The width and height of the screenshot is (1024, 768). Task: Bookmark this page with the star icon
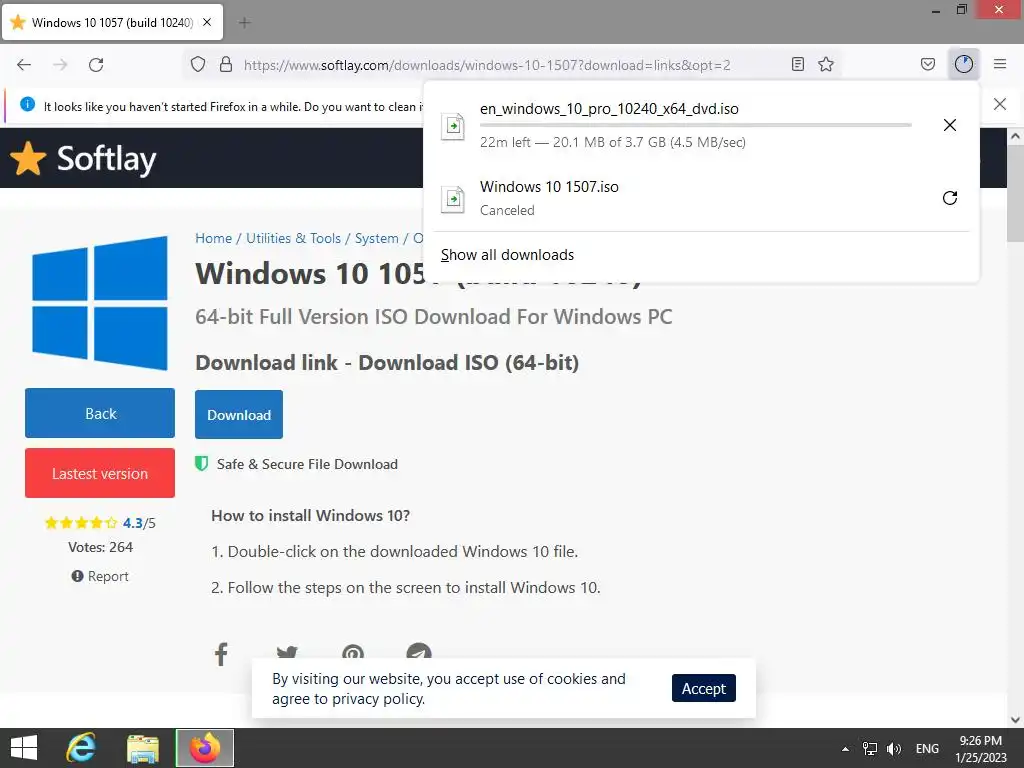[826, 64]
